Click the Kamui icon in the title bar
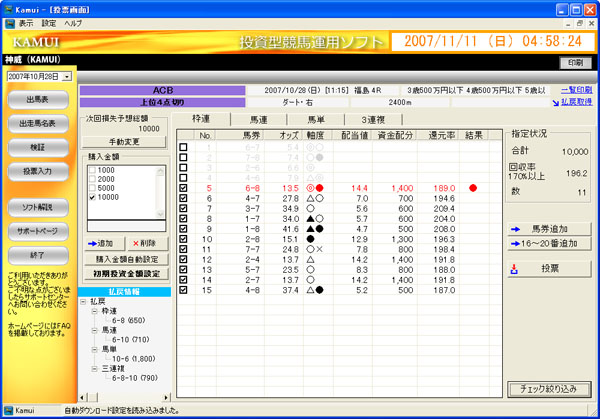 9,7
